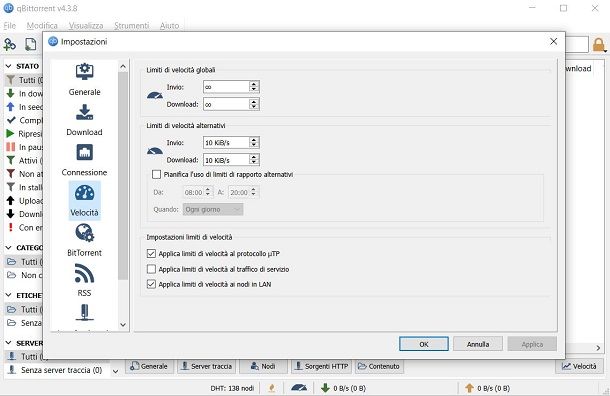610x396 pixels.
Task: Select the Velocità settings category
Action: (84, 200)
